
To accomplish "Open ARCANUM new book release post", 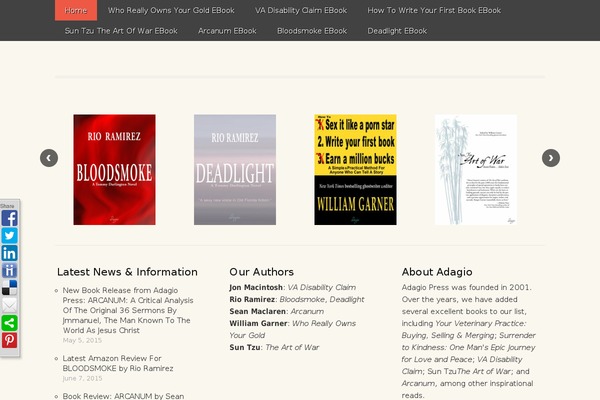I will click(x=128, y=310).
